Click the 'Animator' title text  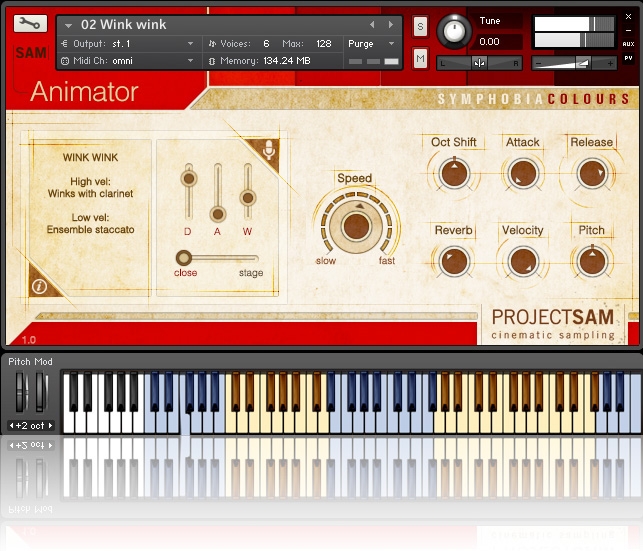pyautogui.click(x=84, y=91)
